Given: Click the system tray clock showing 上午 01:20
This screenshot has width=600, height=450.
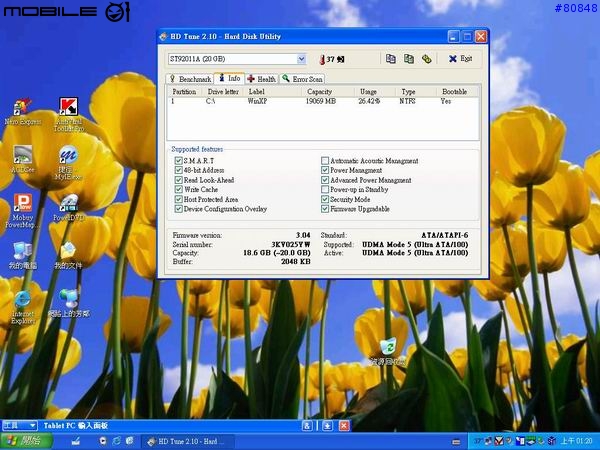Looking at the screenshot, I should point(579,441).
